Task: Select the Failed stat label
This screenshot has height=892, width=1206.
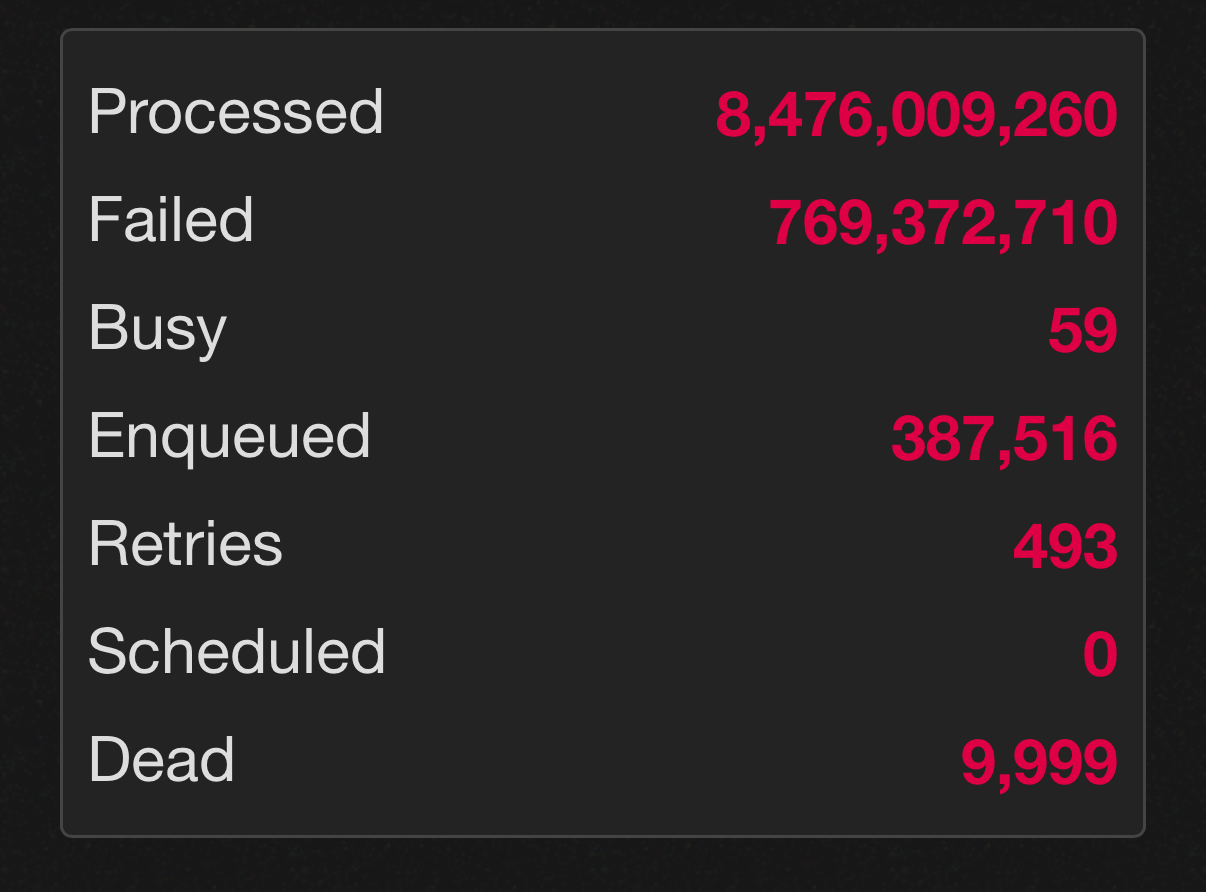Action: 171,219
